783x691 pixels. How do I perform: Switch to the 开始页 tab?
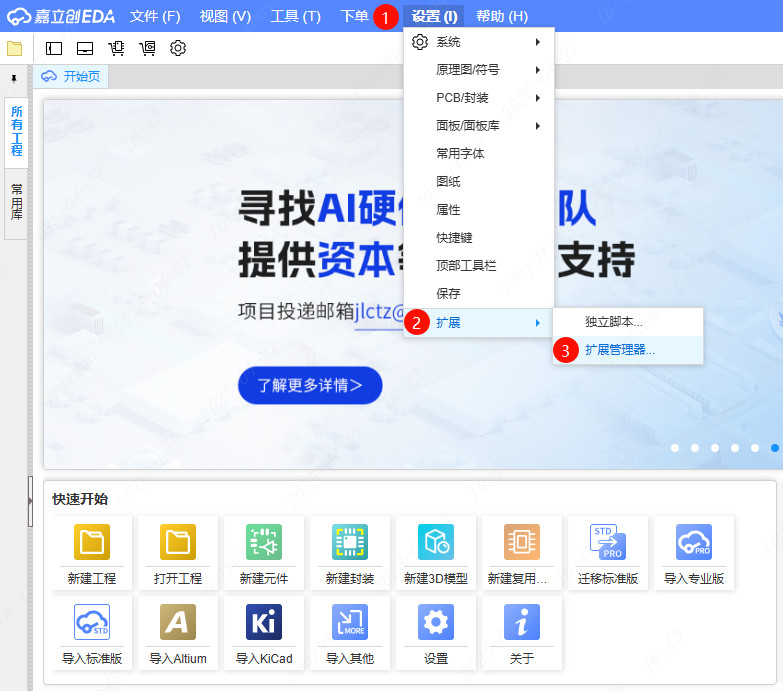(73, 77)
